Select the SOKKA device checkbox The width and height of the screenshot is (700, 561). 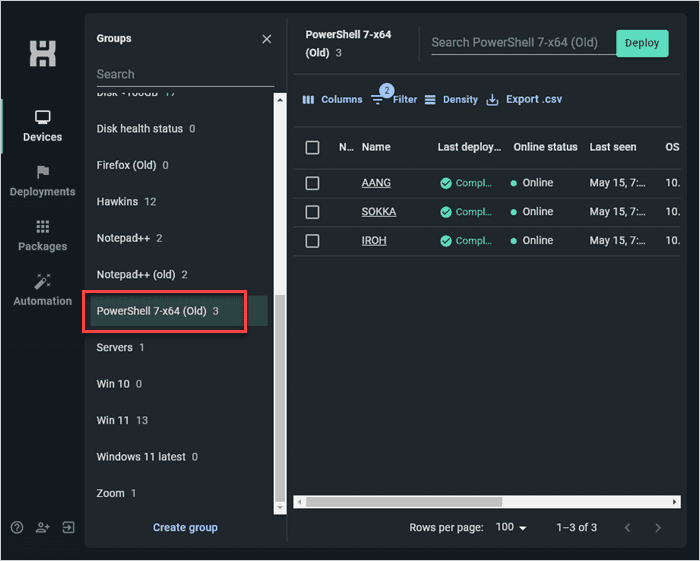pyautogui.click(x=312, y=212)
